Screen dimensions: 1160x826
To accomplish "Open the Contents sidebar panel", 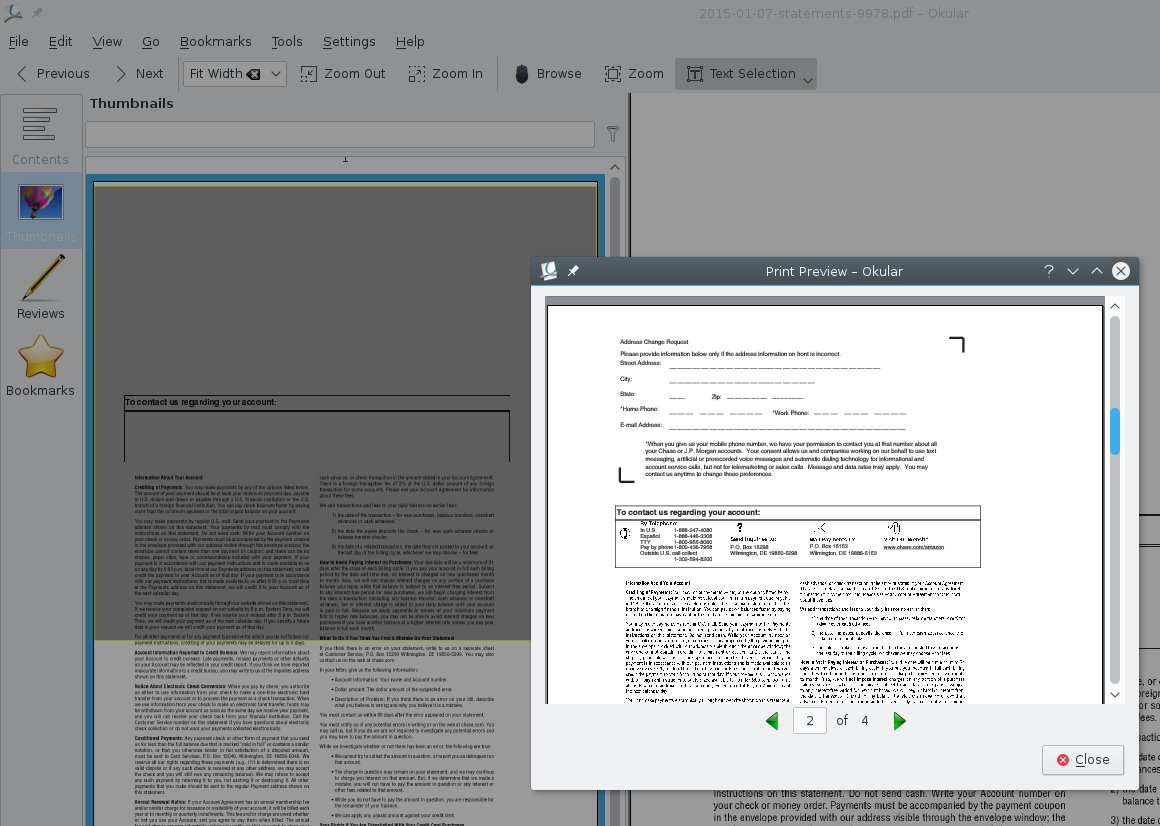I will pos(41,135).
